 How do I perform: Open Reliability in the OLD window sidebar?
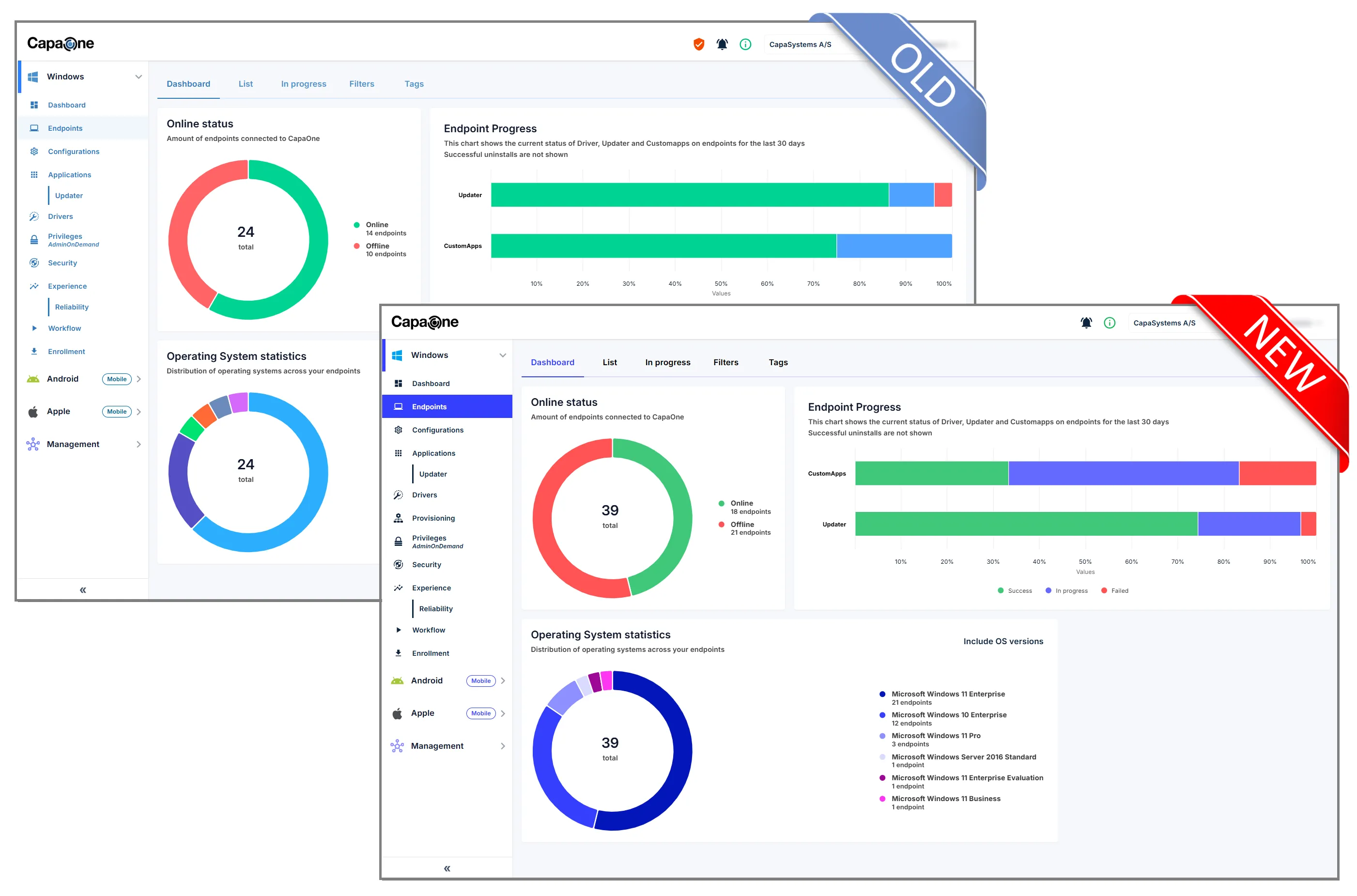(72, 308)
